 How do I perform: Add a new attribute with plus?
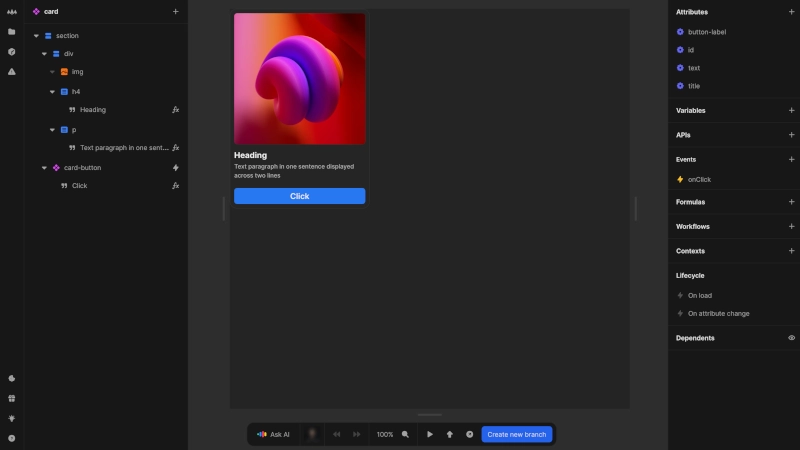click(791, 12)
